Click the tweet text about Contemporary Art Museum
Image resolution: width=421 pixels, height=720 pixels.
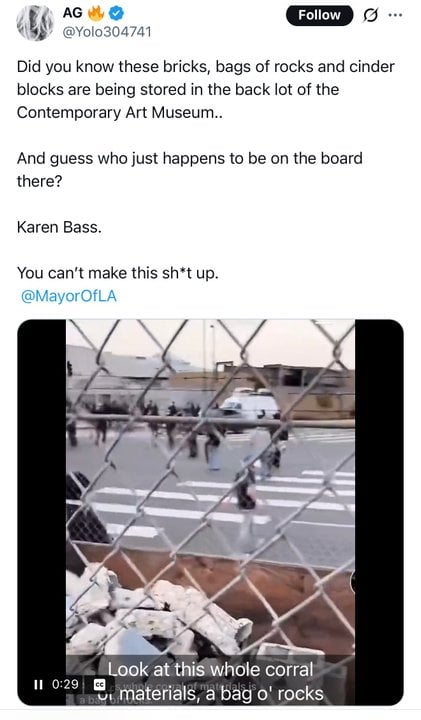tap(206, 90)
